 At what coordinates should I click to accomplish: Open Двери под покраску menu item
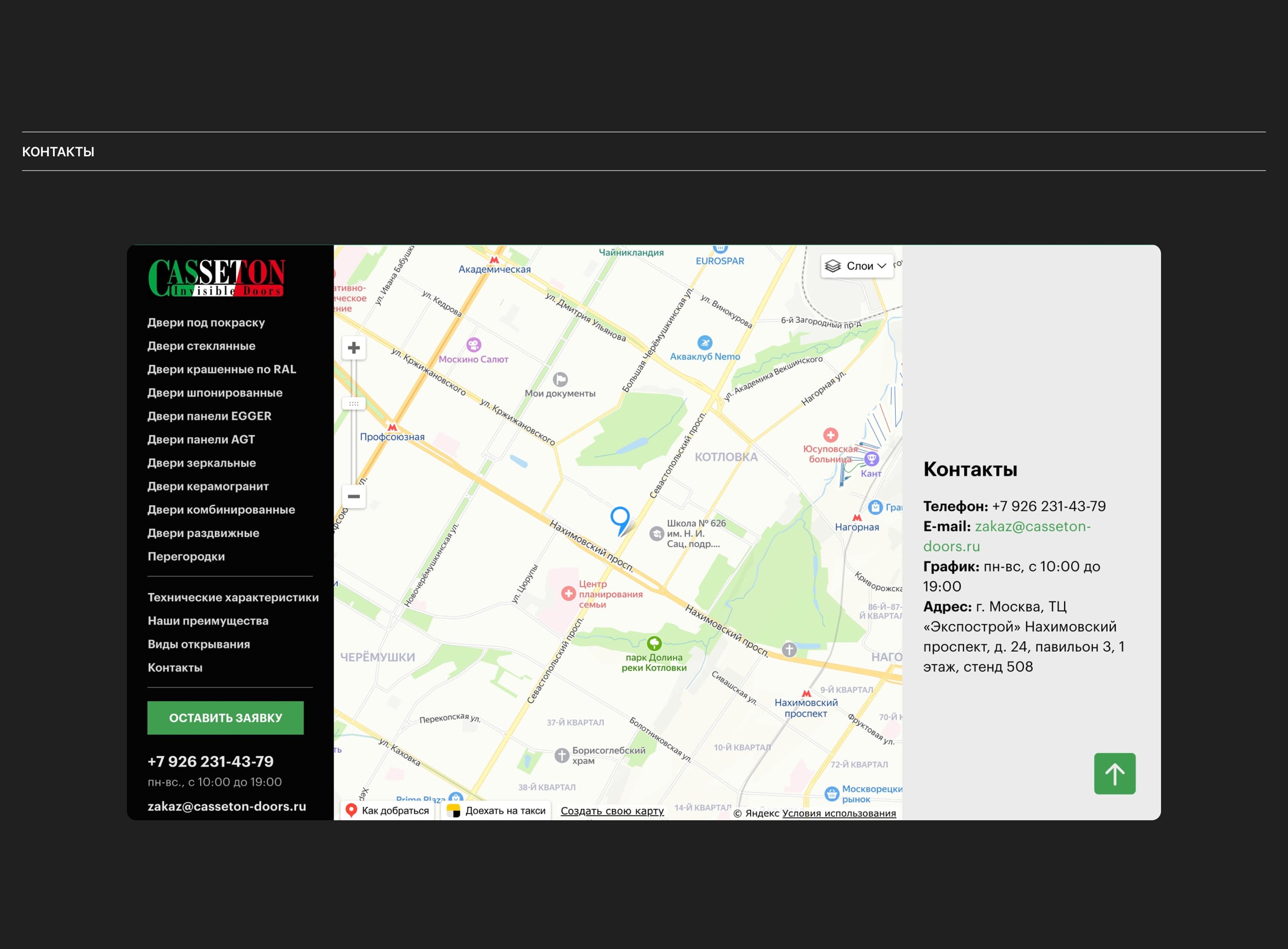point(206,322)
